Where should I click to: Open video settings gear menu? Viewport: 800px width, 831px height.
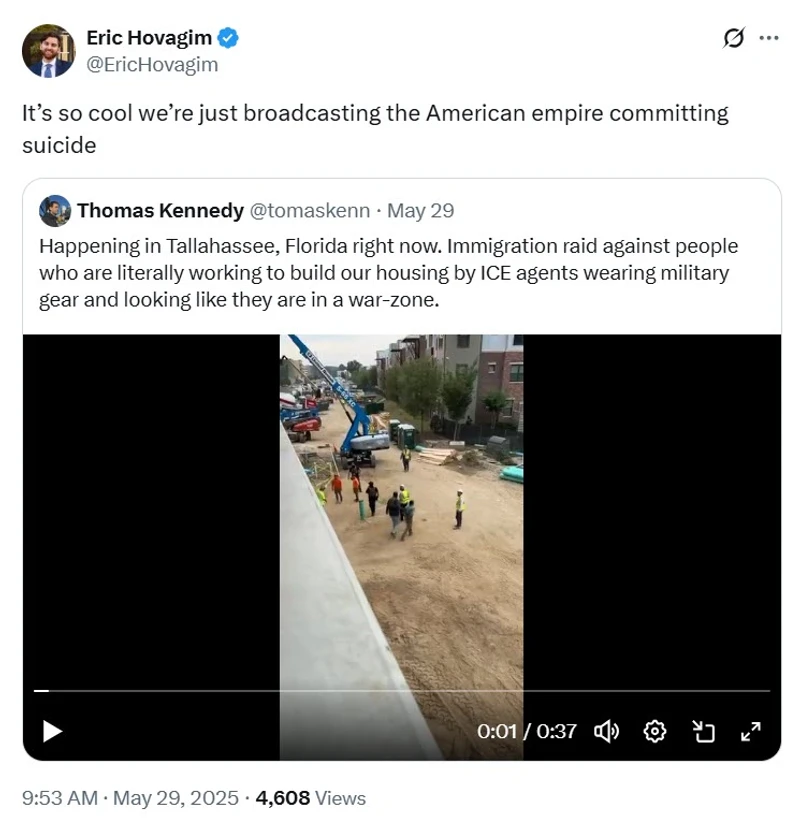click(655, 731)
